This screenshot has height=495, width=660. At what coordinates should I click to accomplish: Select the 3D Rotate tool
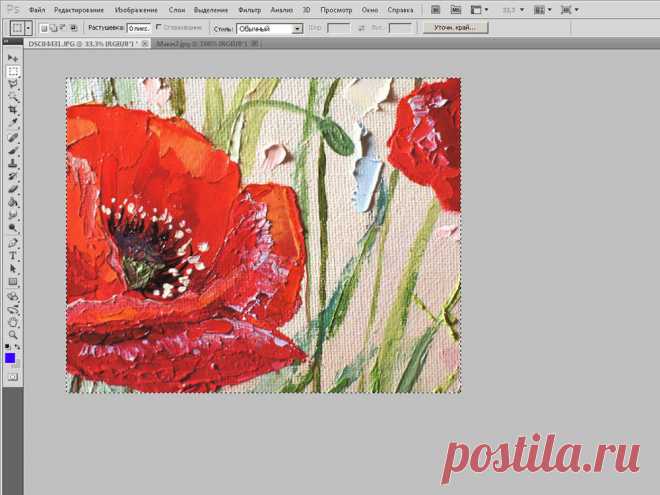[x=13, y=297]
